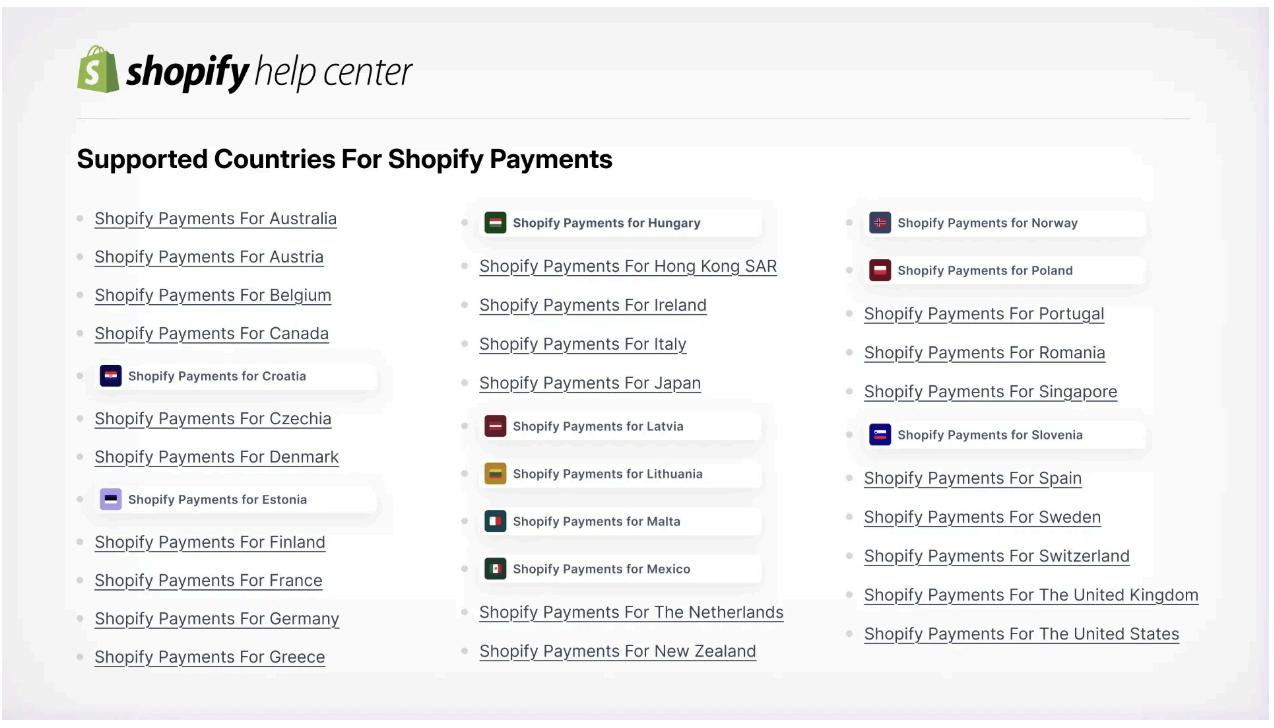Click the Croatia flag icon
The image size is (1274, 728).
coord(111,376)
